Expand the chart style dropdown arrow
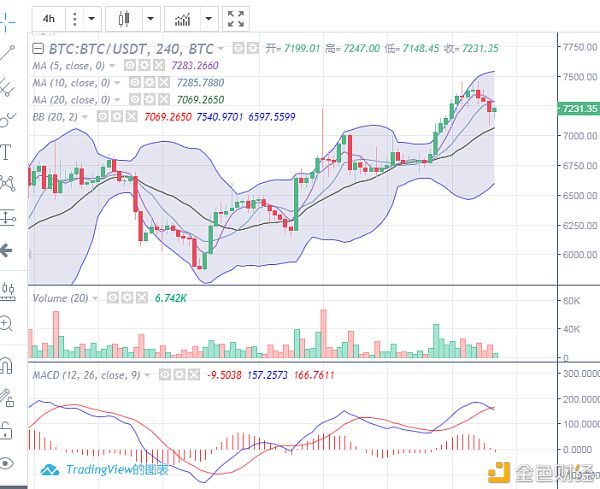The width and height of the screenshot is (600, 489). point(149,18)
